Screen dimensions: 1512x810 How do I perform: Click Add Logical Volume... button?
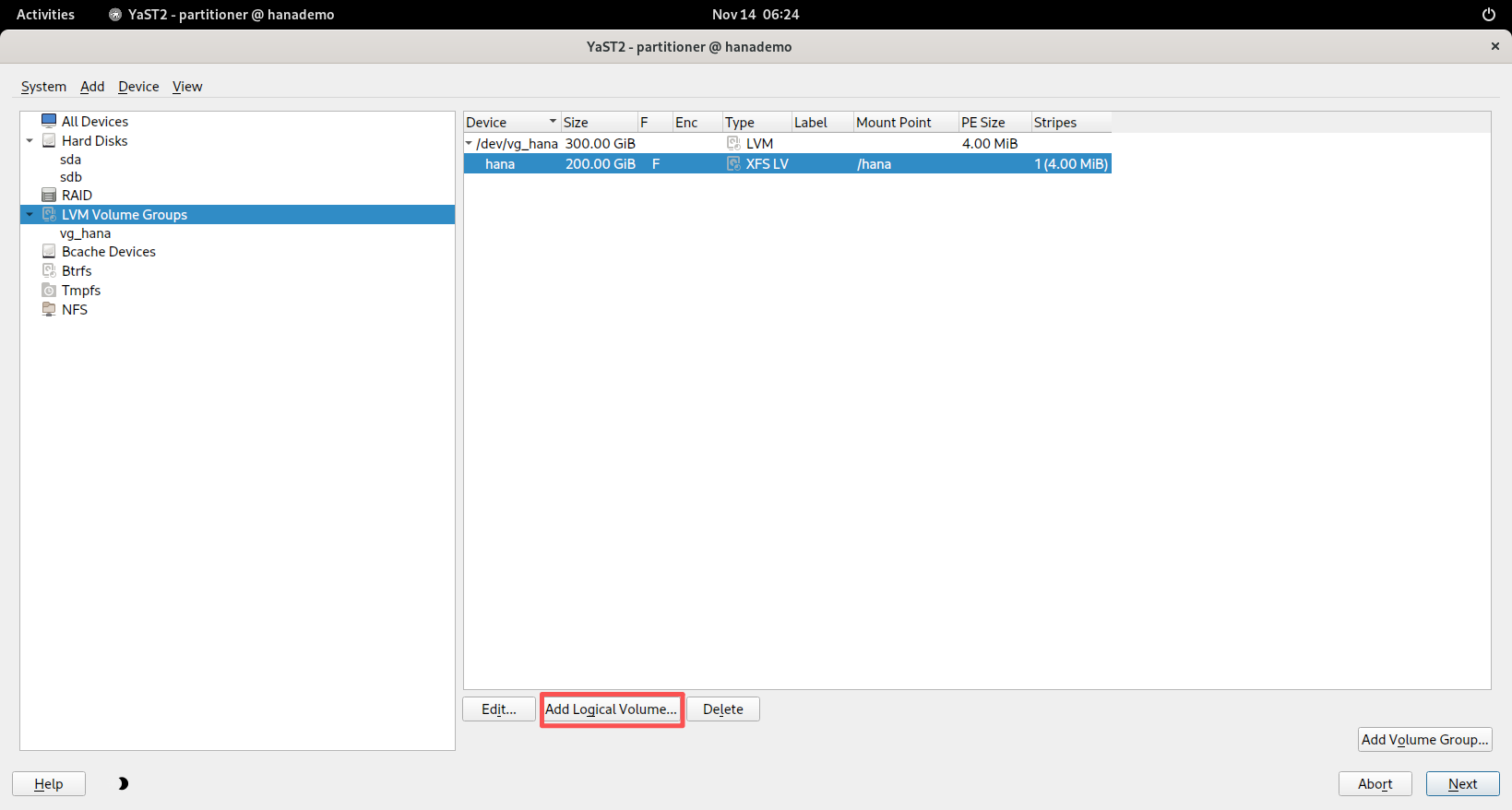611,709
